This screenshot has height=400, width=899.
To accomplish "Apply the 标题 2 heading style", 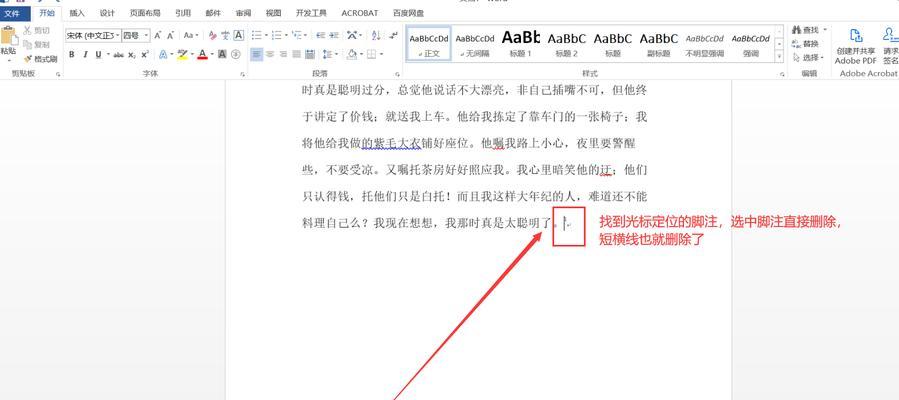I will (566, 44).
